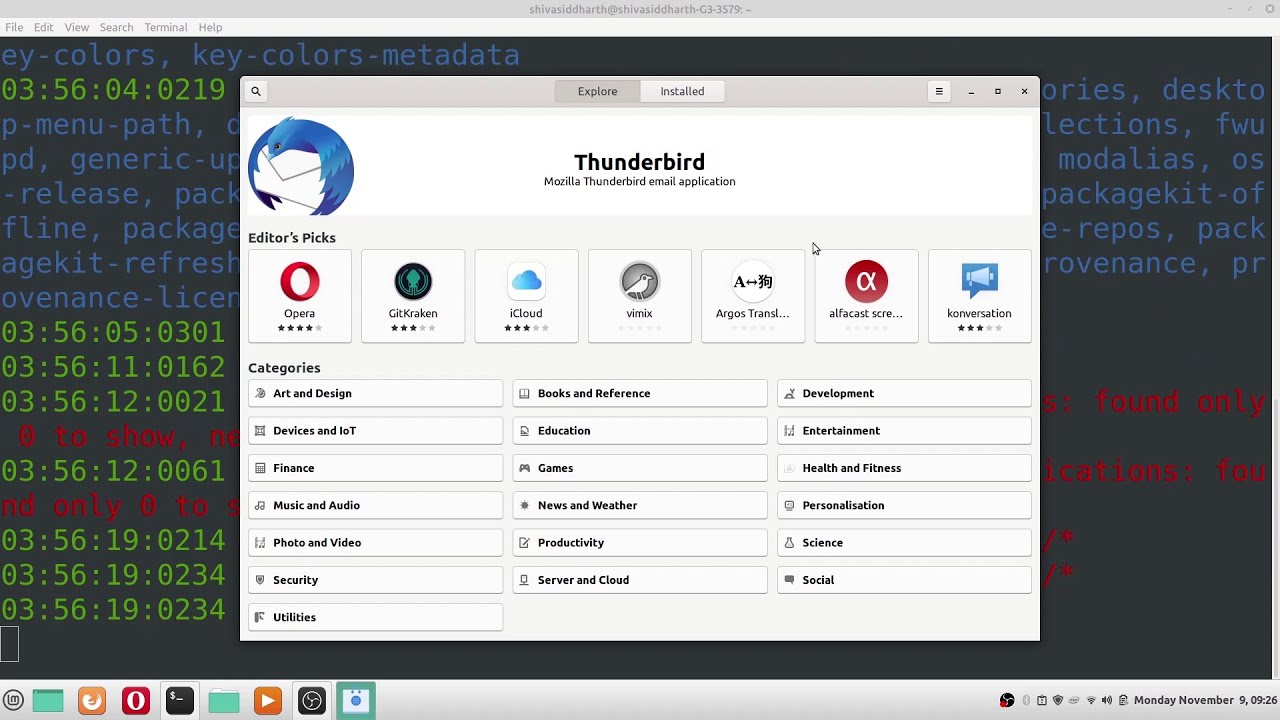The width and height of the screenshot is (1280, 720).
Task: Open the terminal Help menu
Action: point(210,27)
